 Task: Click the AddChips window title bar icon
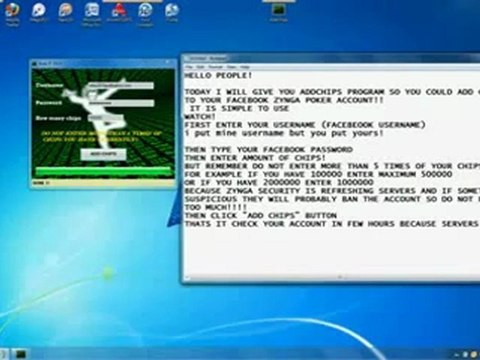tap(35, 63)
